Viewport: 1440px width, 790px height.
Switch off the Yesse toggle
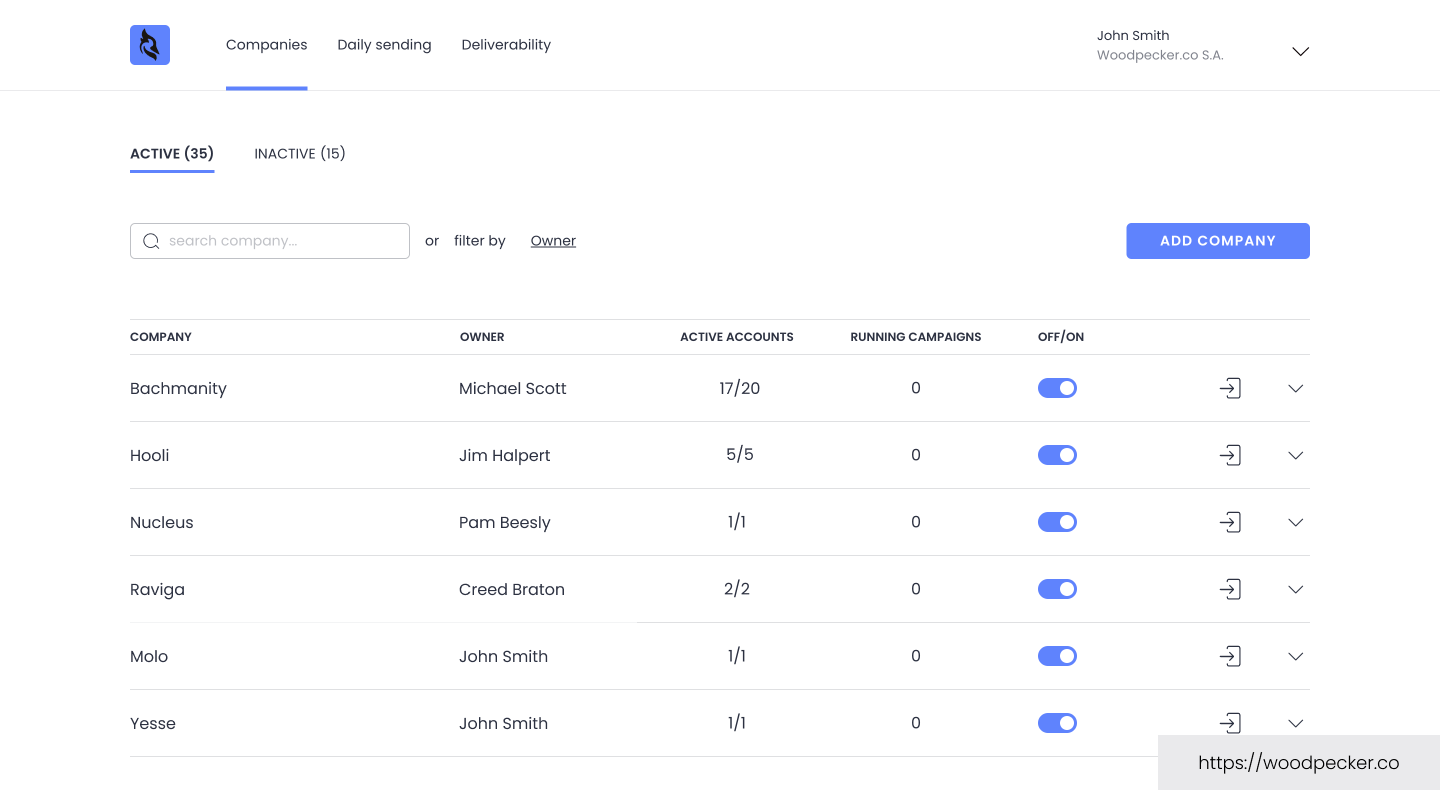1057,723
